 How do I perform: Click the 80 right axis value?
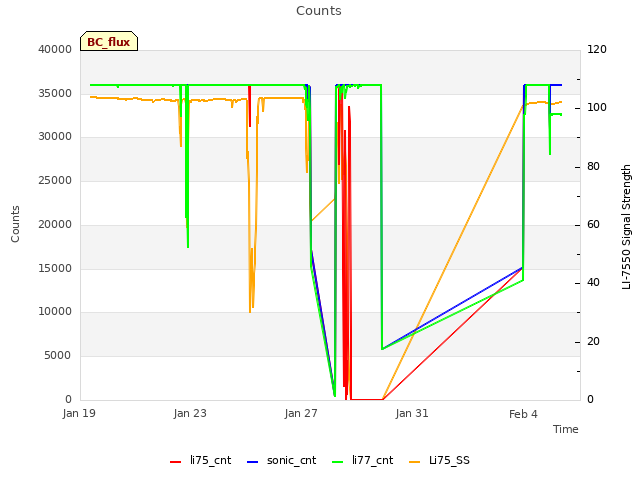point(593,167)
